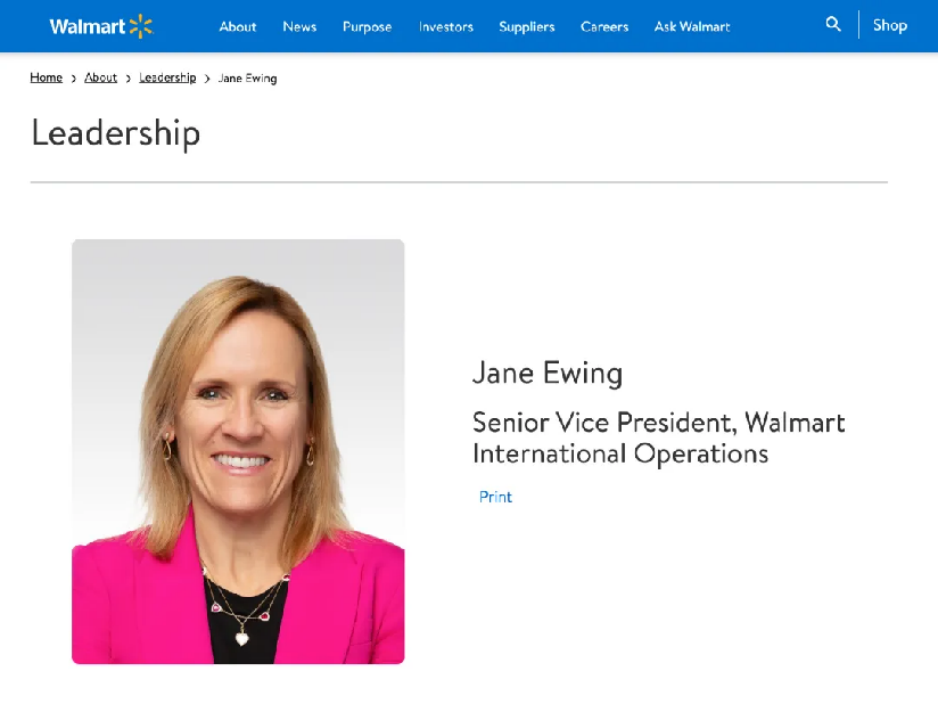Open the search magnifier icon
The width and height of the screenshot is (938, 720).
point(833,25)
